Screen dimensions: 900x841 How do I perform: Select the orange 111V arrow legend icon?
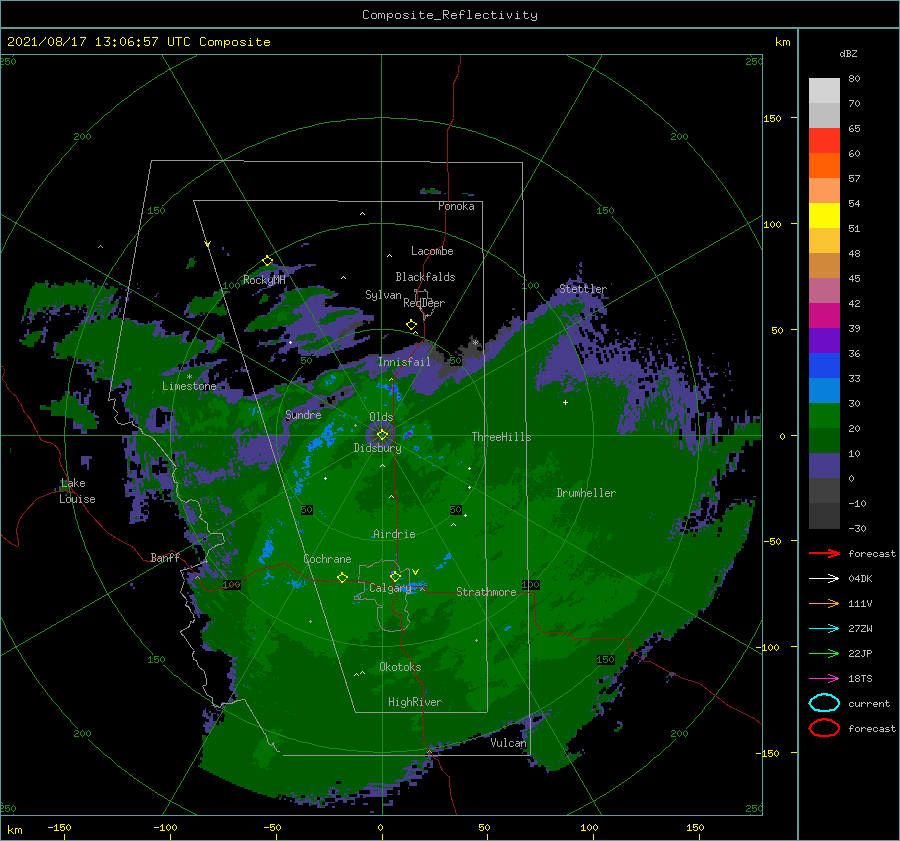click(824, 603)
